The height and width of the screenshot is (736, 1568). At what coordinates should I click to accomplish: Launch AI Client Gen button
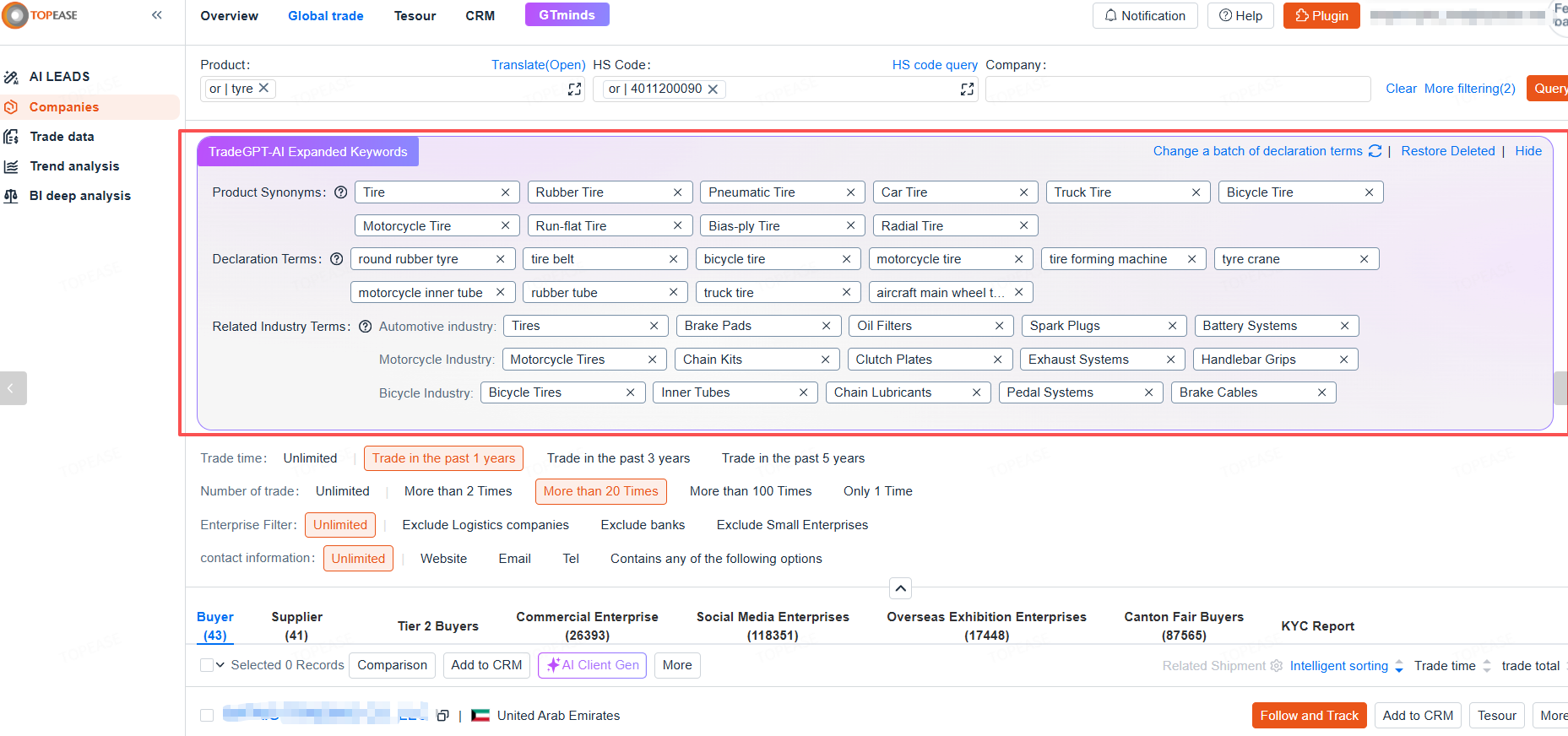tap(592, 665)
